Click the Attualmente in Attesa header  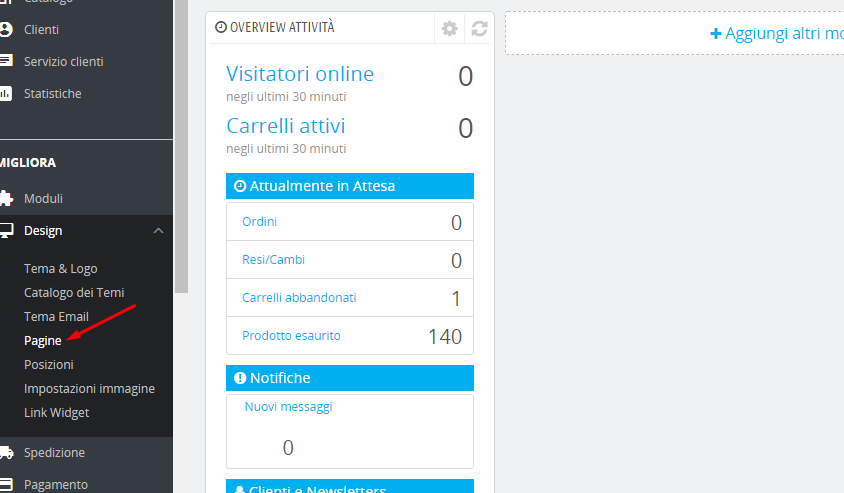point(350,186)
